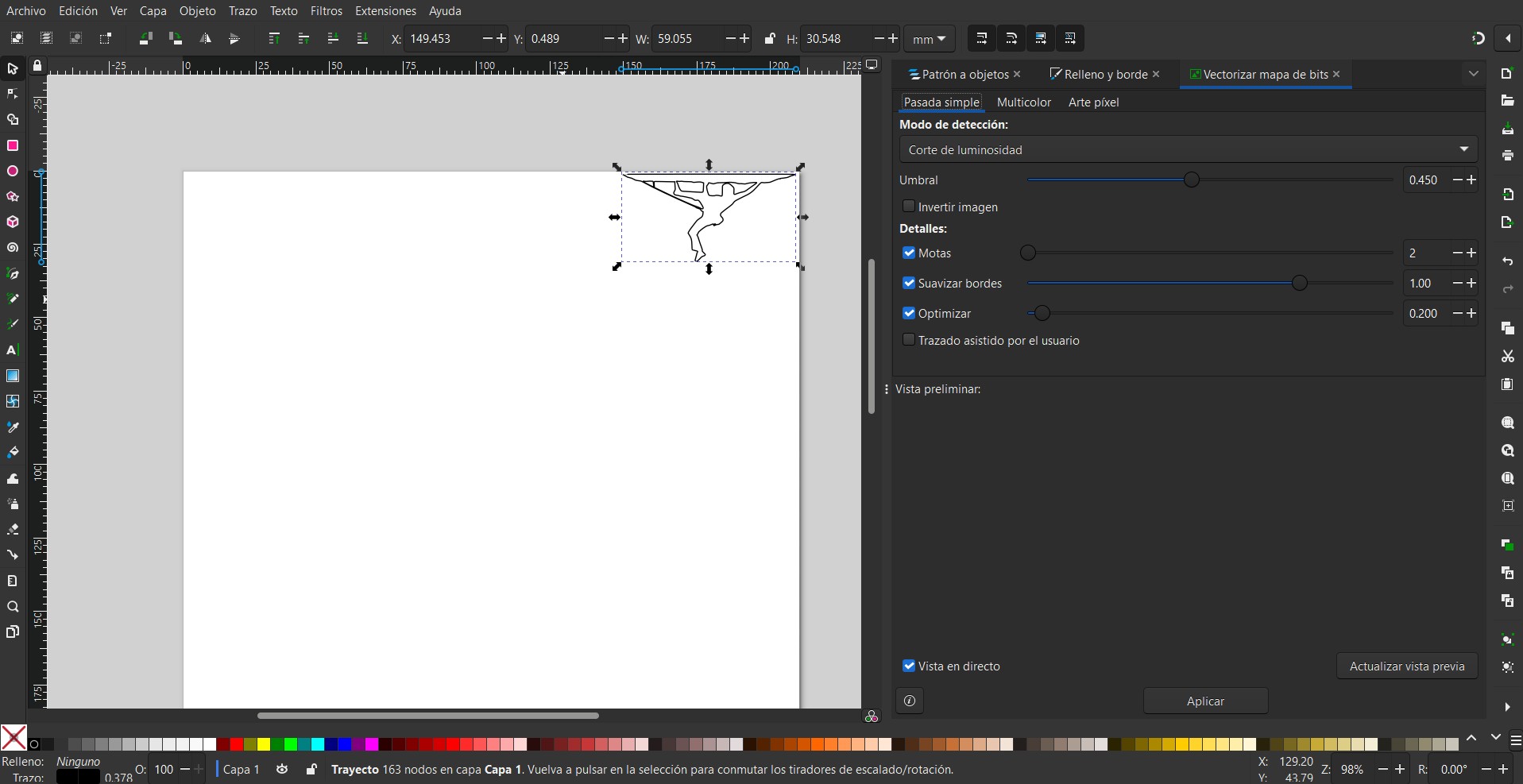The width and height of the screenshot is (1523, 784).
Task: Click the Open document icon
Action: pyautogui.click(x=1507, y=101)
